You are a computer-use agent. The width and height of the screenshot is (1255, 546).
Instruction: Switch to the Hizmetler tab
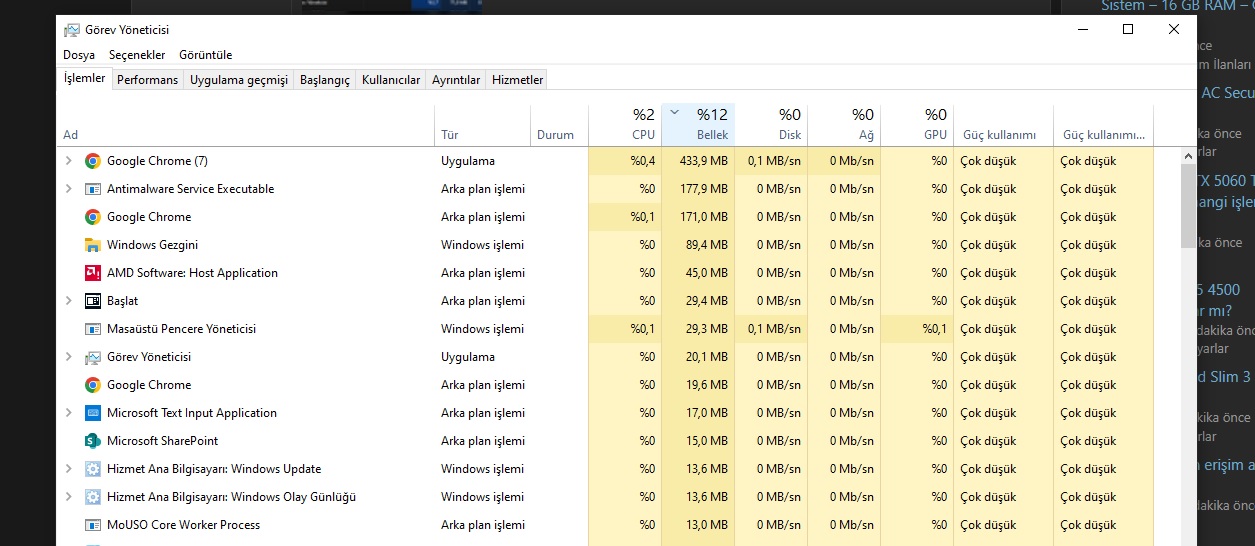click(517, 80)
